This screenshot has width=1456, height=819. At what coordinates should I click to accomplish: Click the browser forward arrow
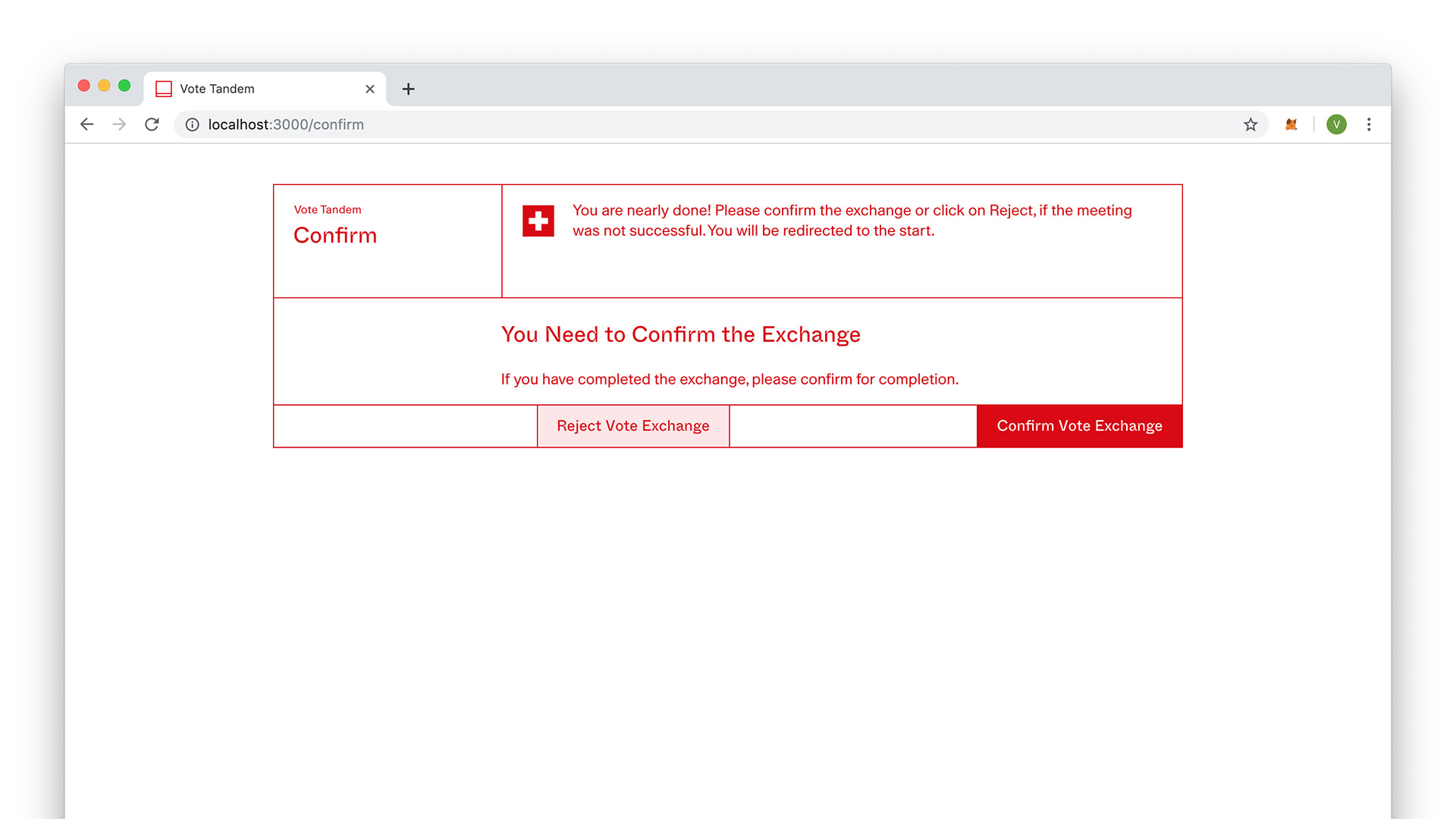coord(119,124)
